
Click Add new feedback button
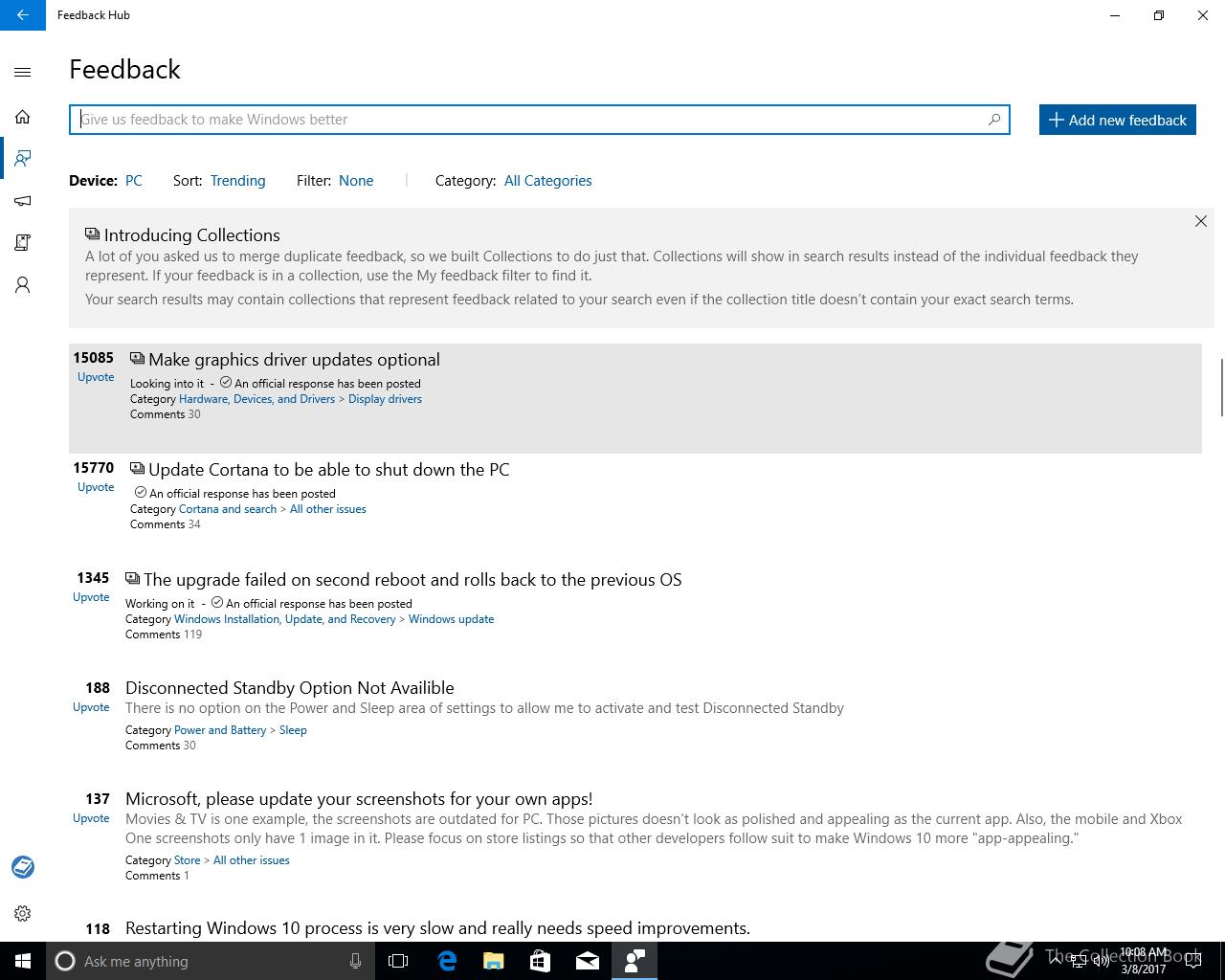(x=1118, y=120)
